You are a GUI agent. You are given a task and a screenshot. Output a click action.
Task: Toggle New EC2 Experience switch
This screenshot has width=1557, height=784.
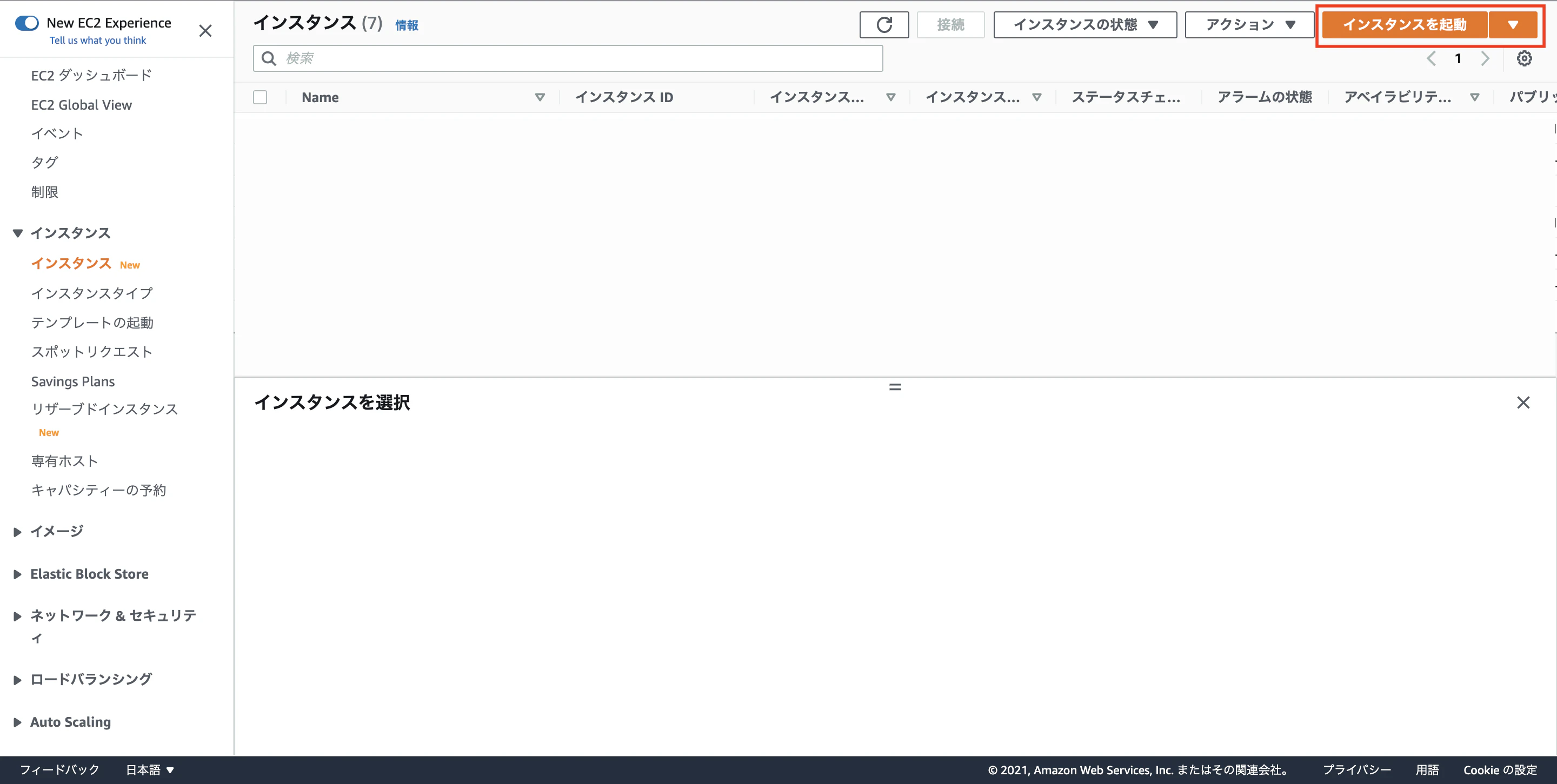click(26, 23)
